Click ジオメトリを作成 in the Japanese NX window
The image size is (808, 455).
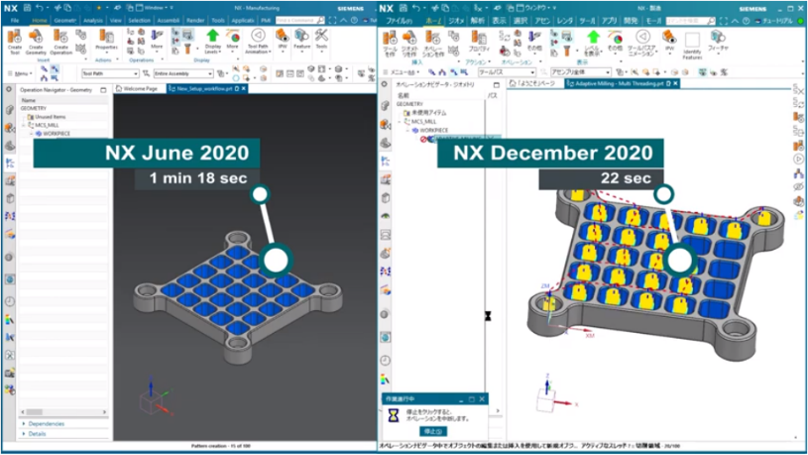pyautogui.click(x=409, y=42)
